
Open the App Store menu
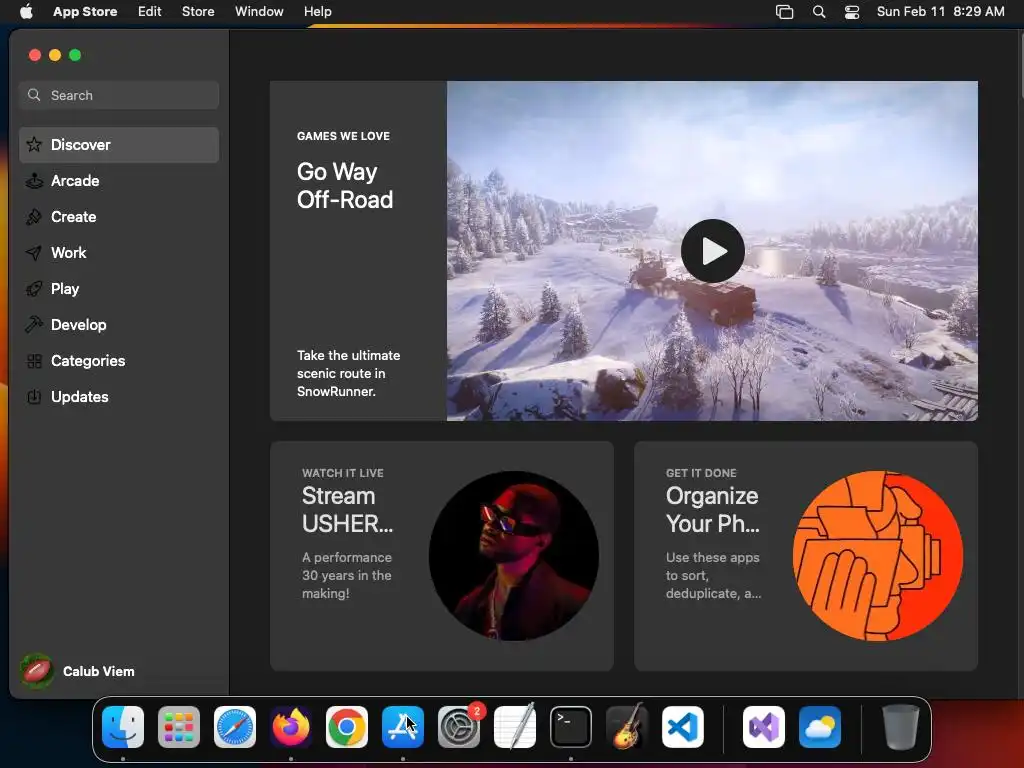click(85, 11)
